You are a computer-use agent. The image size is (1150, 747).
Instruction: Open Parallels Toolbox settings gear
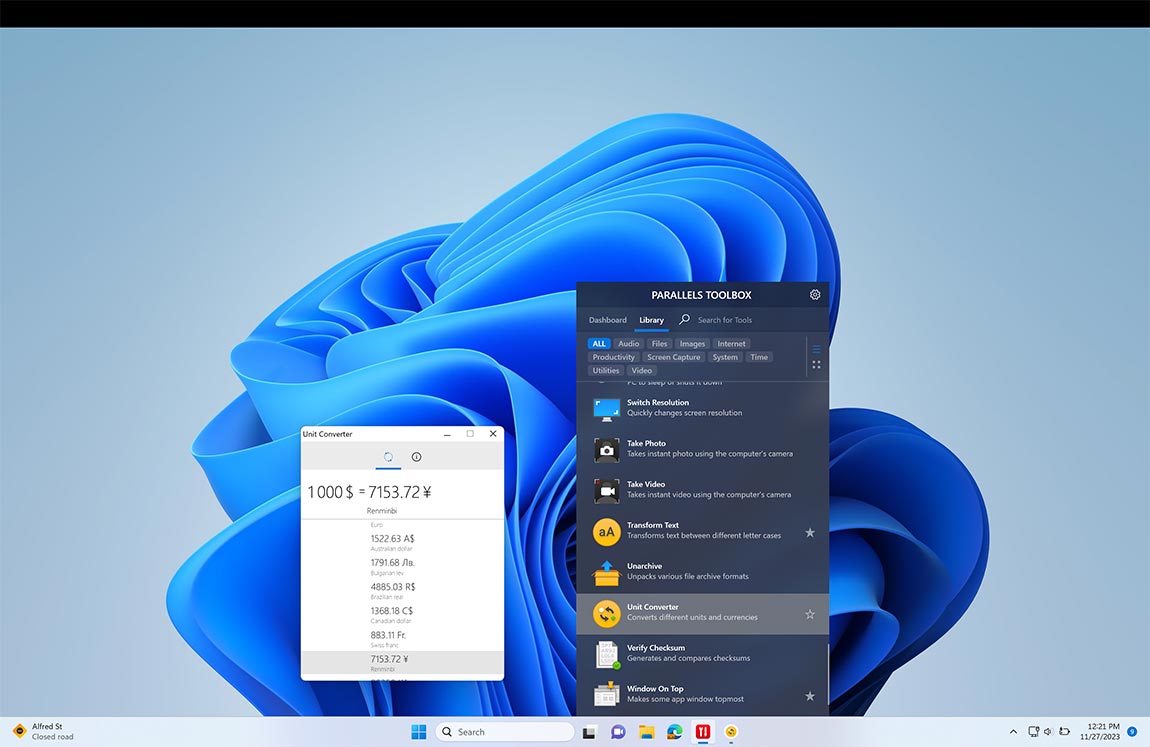coord(815,295)
